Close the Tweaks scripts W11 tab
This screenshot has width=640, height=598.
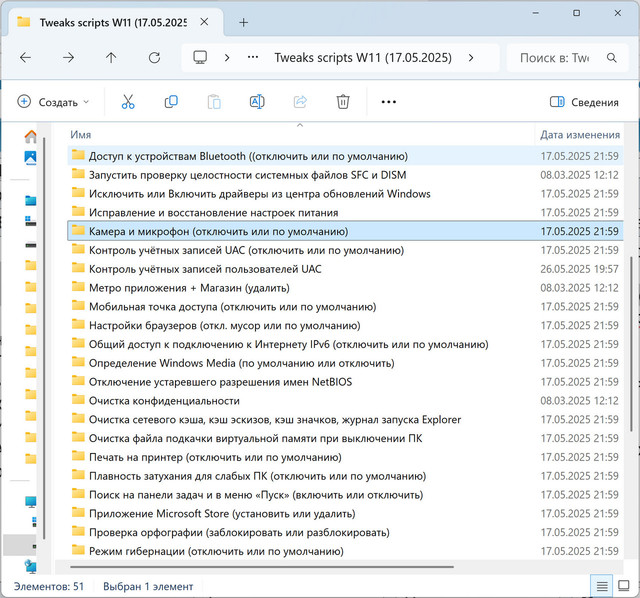pos(204,22)
